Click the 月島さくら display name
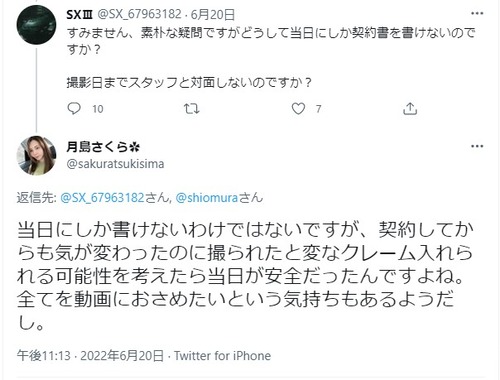The width and height of the screenshot is (500, 380). (103, 147)
